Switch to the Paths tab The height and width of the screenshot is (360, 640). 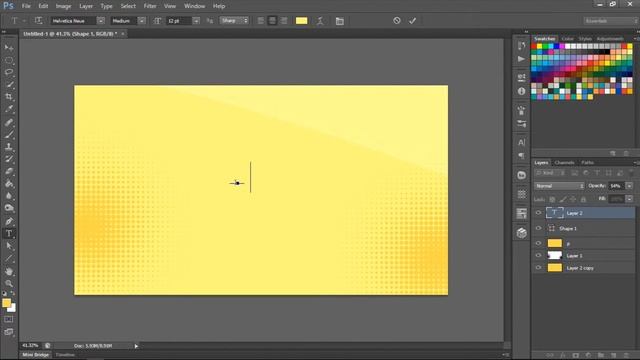click(587, 162)
